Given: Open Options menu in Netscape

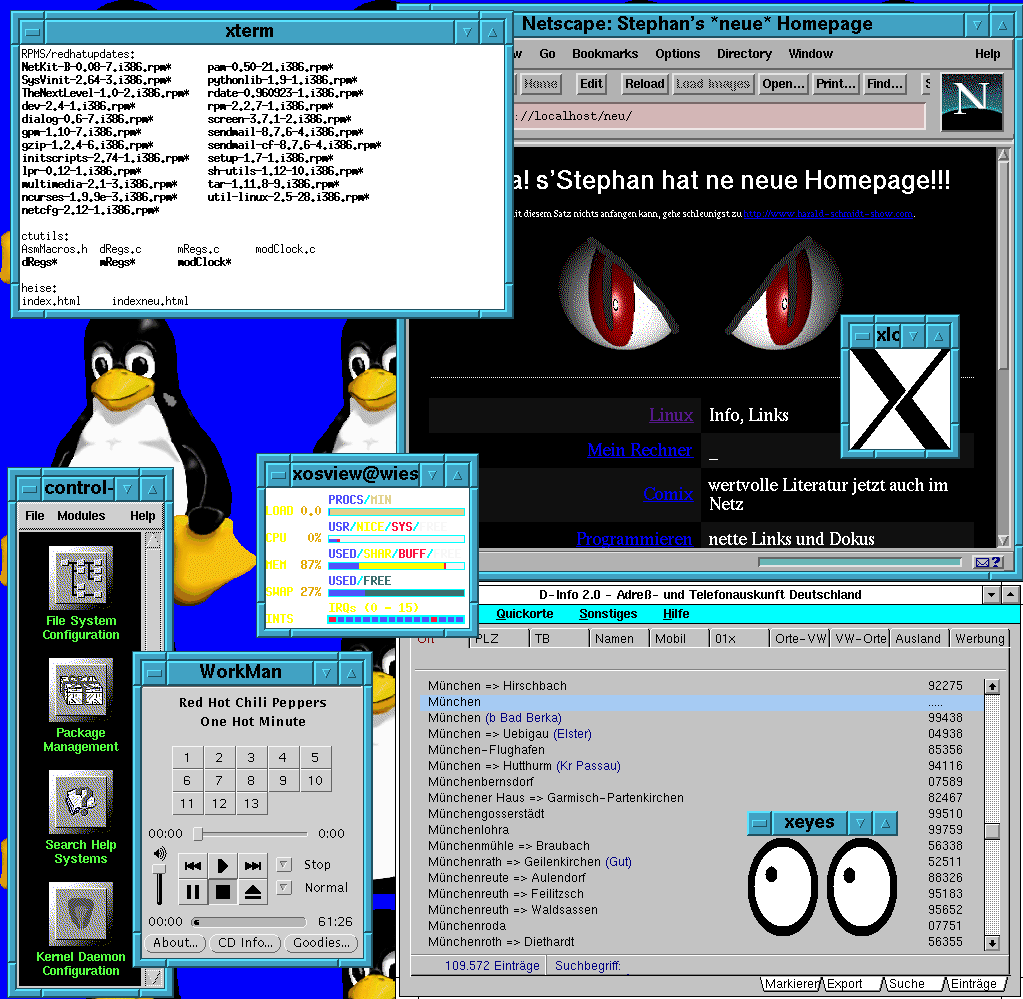Looking at the screenshot, I should 678,54.
